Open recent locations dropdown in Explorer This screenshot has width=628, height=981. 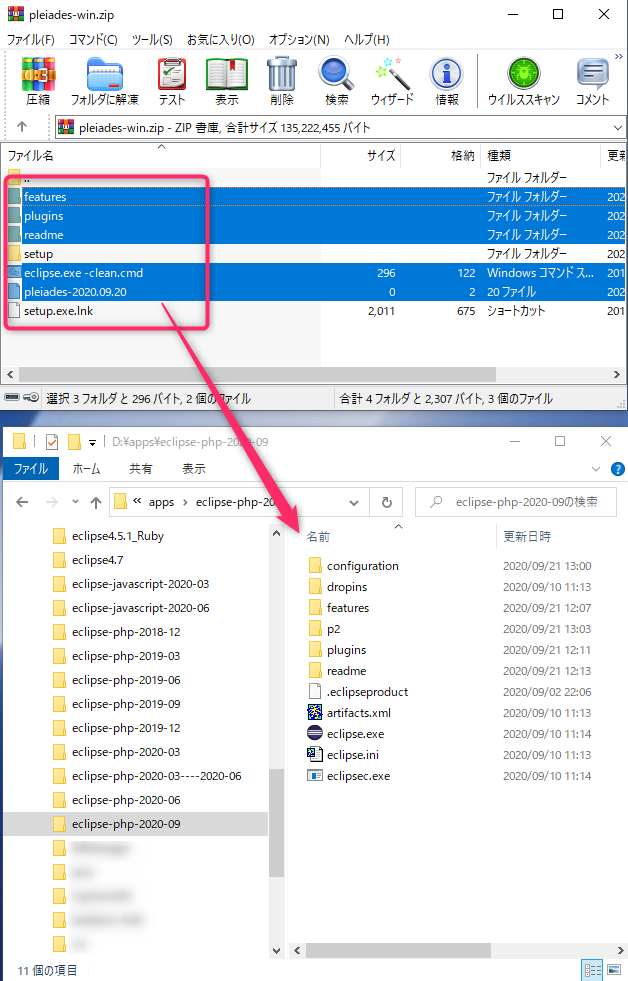[x=76, y=502]
